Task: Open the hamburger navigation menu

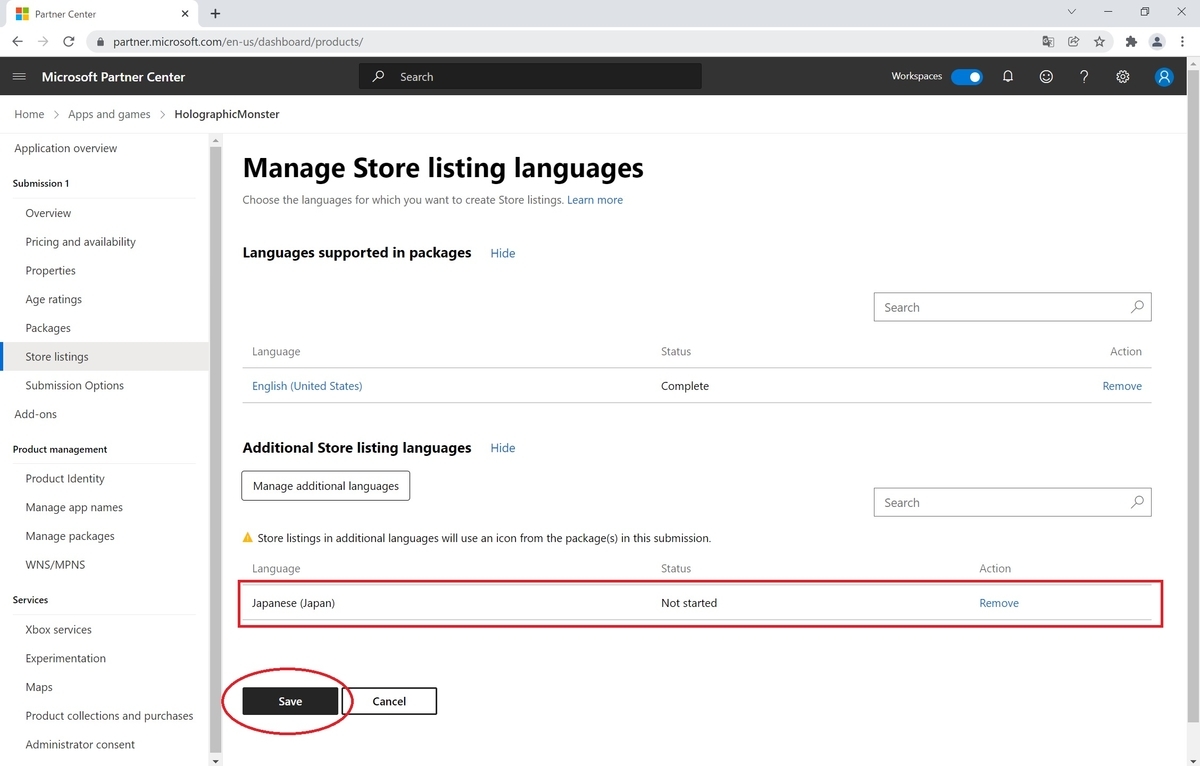Action: tap(19, 77)
